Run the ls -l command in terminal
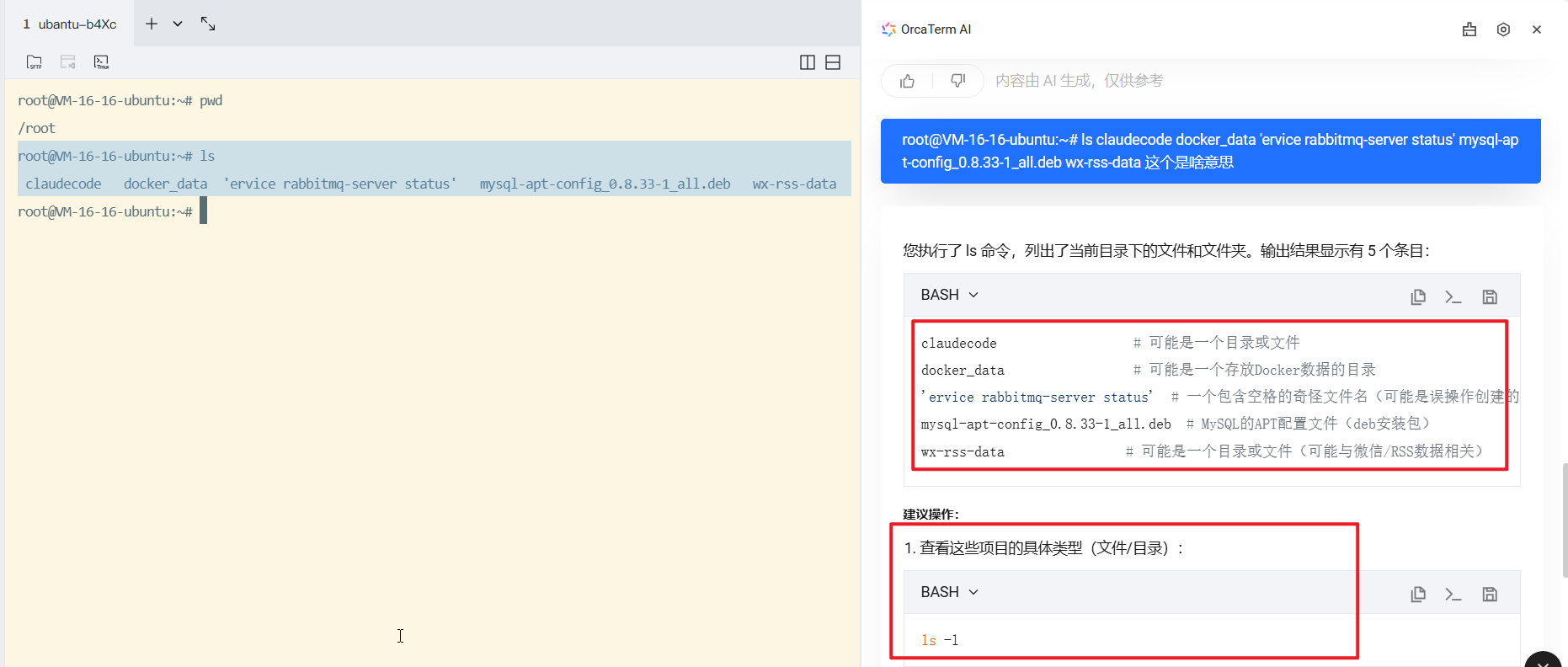The width and height of the screenshot is (1568, 667). coord(1453,594)
